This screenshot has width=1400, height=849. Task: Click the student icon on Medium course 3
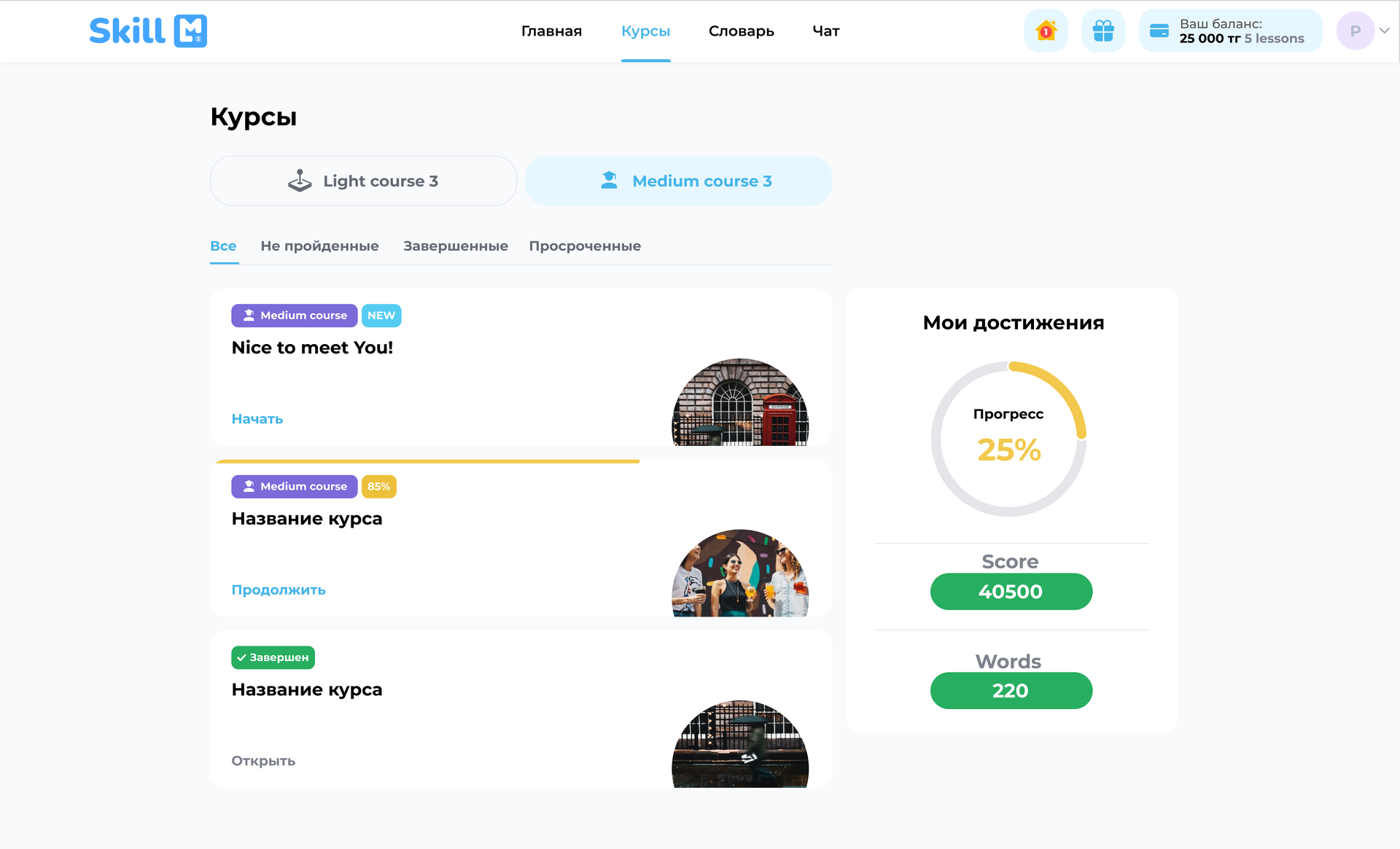pos(609,180)
